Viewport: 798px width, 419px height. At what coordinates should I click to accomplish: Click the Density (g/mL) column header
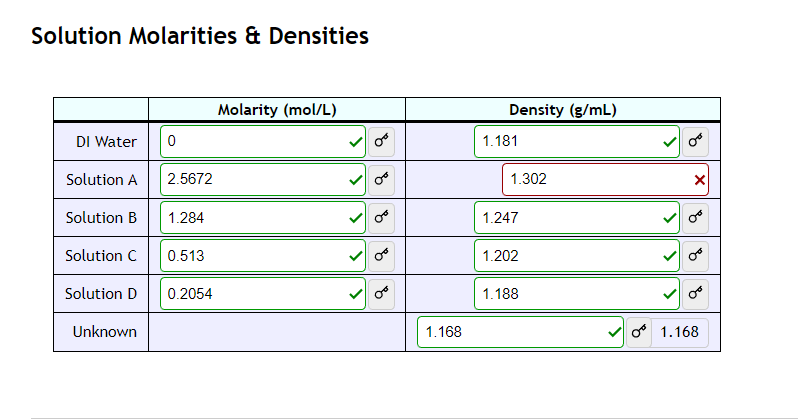563,110
